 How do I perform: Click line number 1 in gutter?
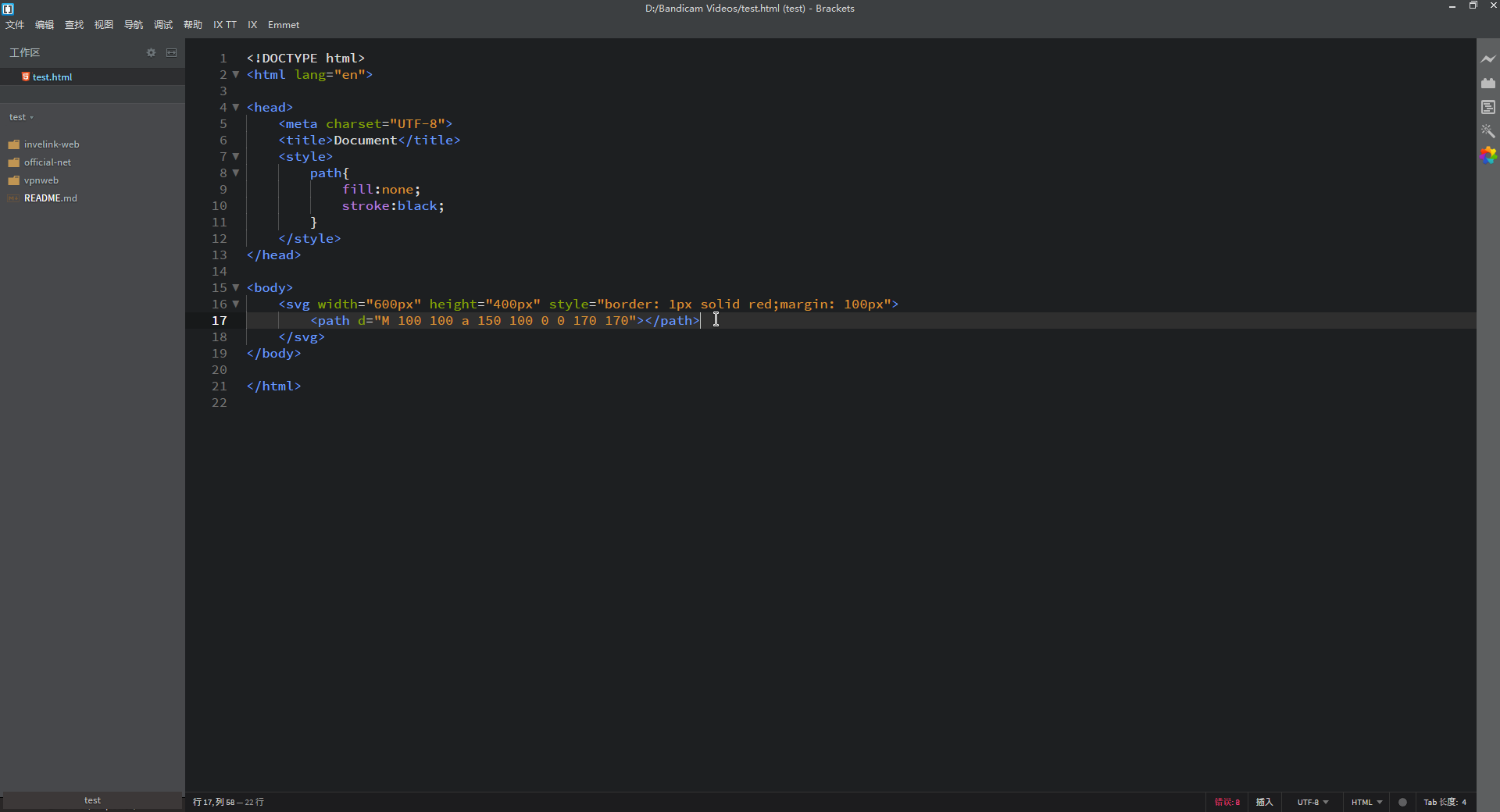[x=223, y=58]
